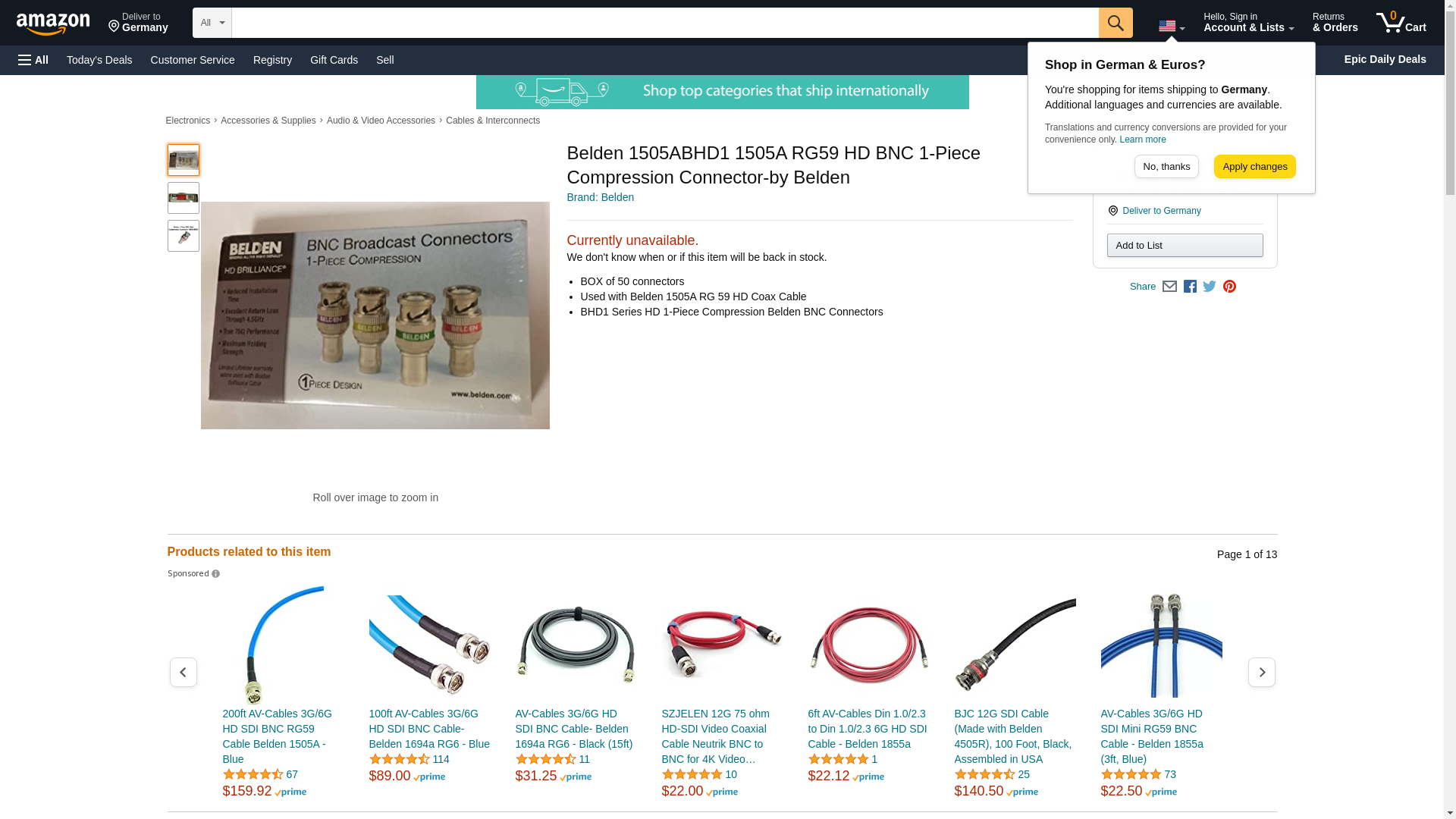Open the Brand: Belden link

[601, 197]
